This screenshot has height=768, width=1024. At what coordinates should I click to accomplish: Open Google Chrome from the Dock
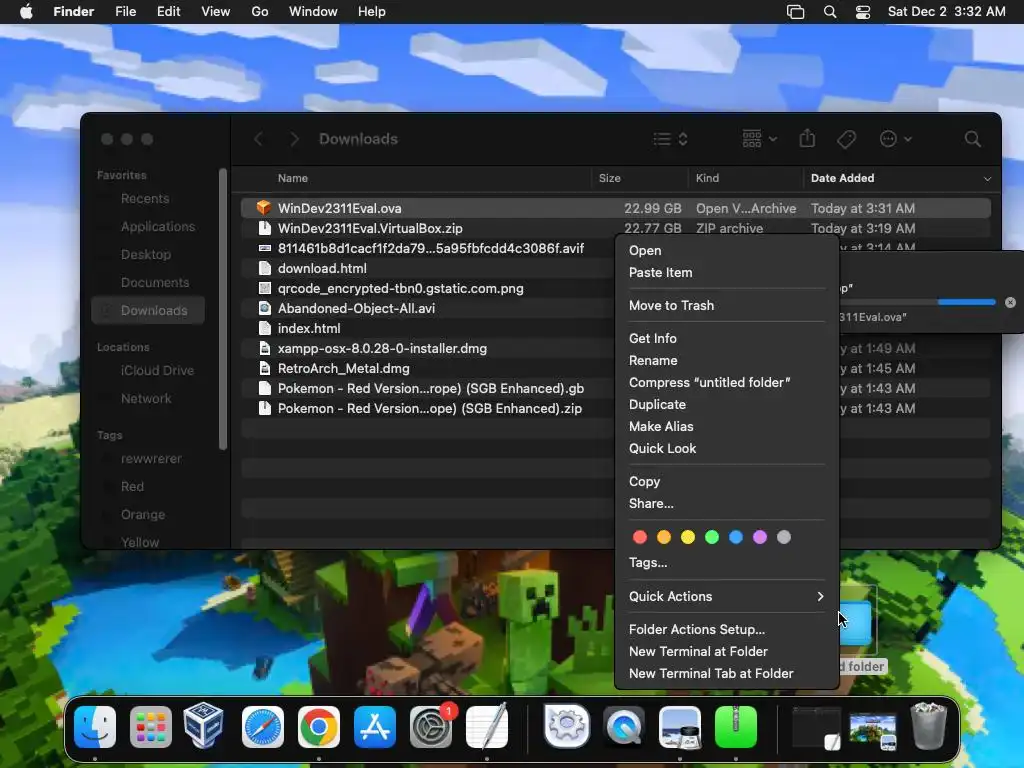coord(319,727)
